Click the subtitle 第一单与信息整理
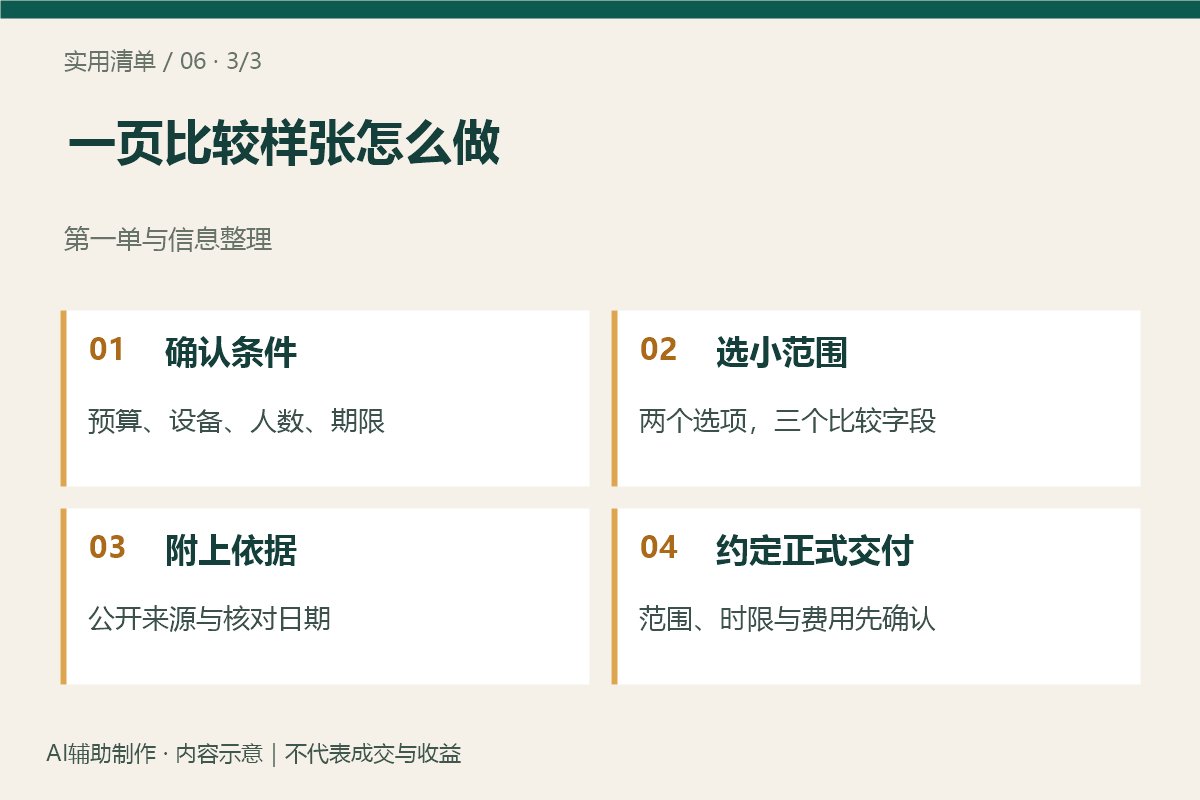This screenshot has height=800, width=1200. point(168,240)
